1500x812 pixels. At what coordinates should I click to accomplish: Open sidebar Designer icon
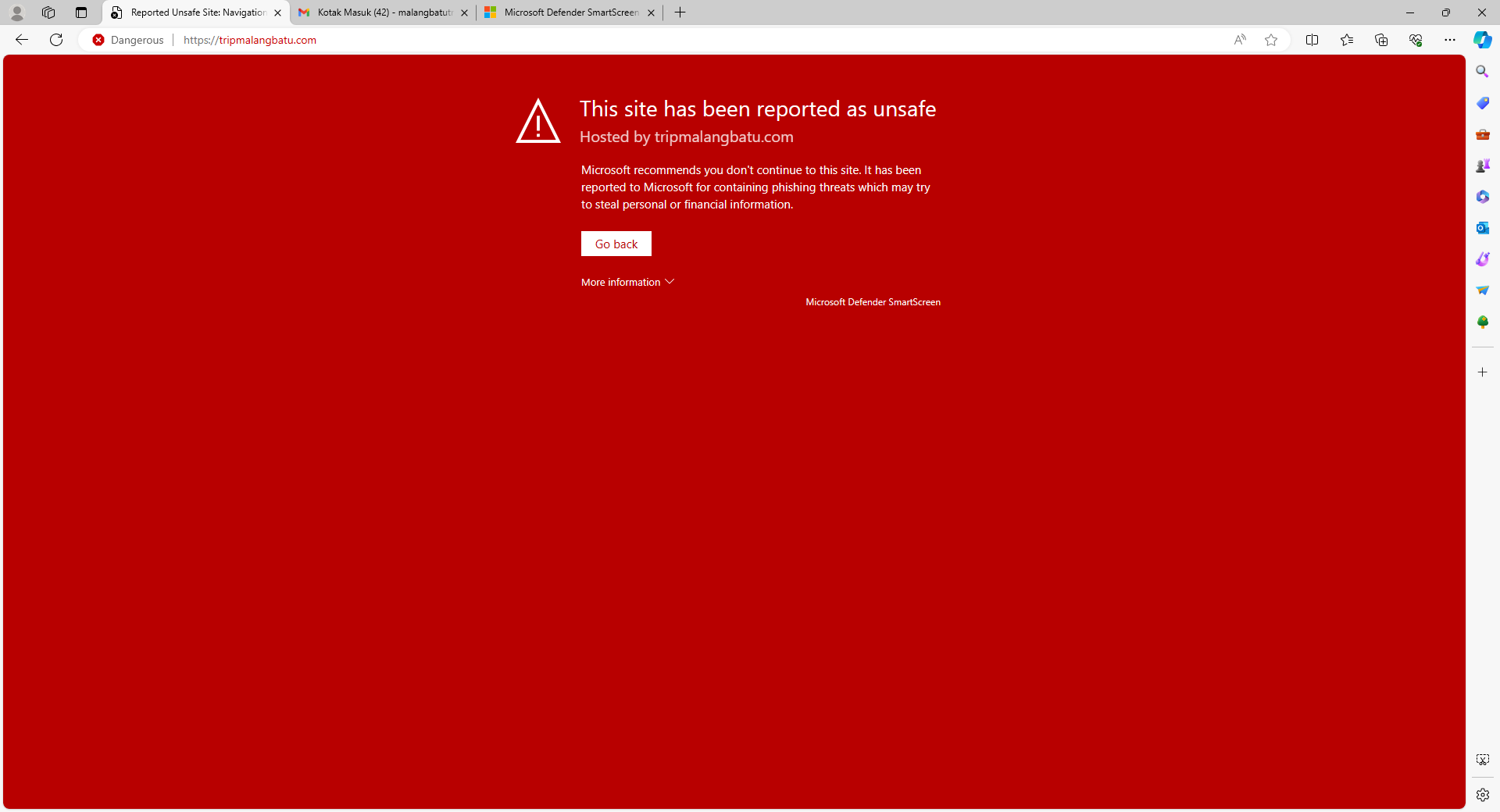1482,259
